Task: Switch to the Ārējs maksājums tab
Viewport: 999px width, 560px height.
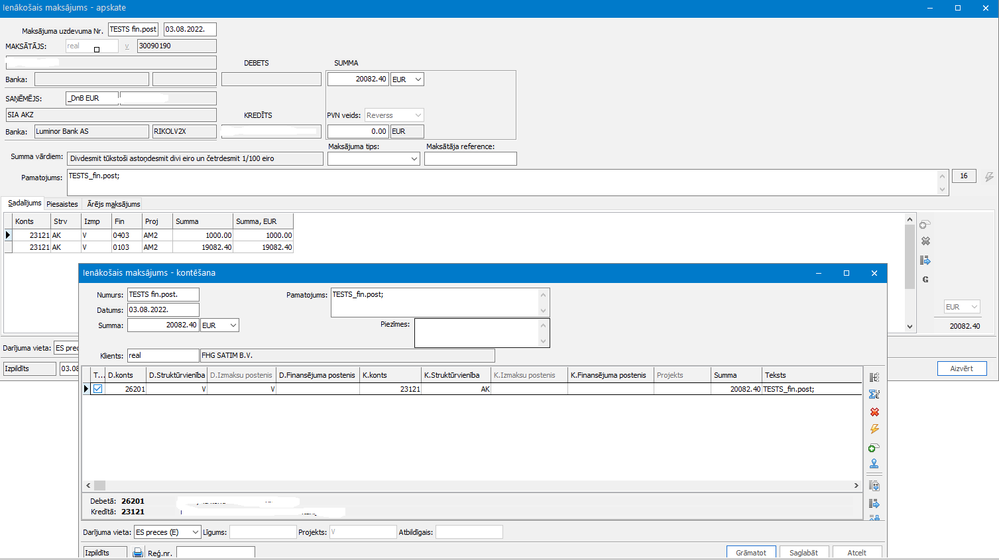Action: click(113, 204)
